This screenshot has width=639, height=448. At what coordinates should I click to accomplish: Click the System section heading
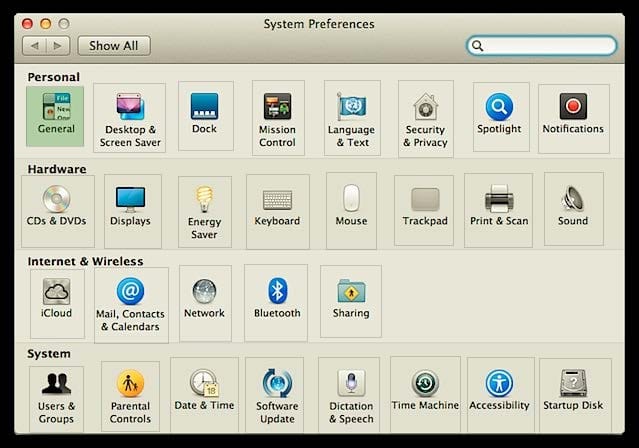[x=48, y=353]
